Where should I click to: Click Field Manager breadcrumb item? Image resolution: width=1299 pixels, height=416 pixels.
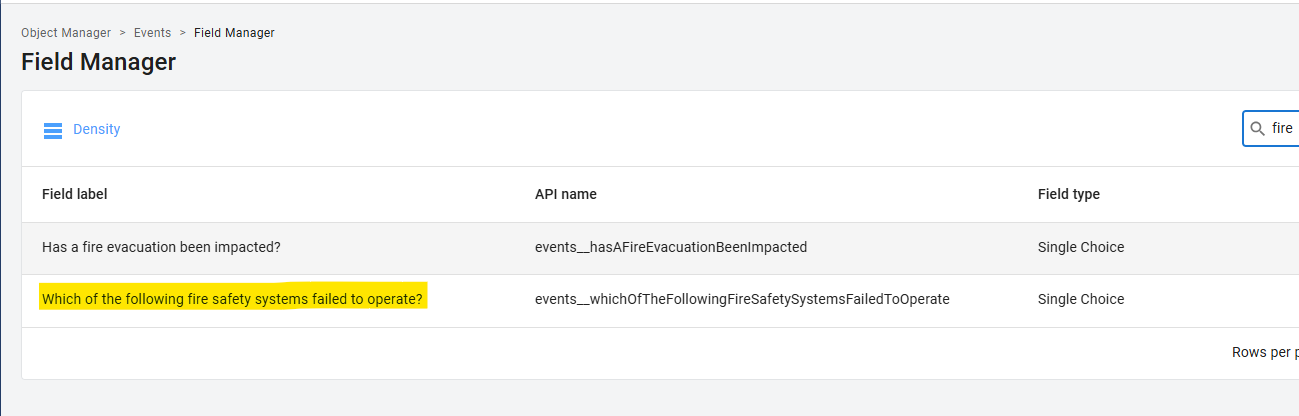click(x=234, y=33)
